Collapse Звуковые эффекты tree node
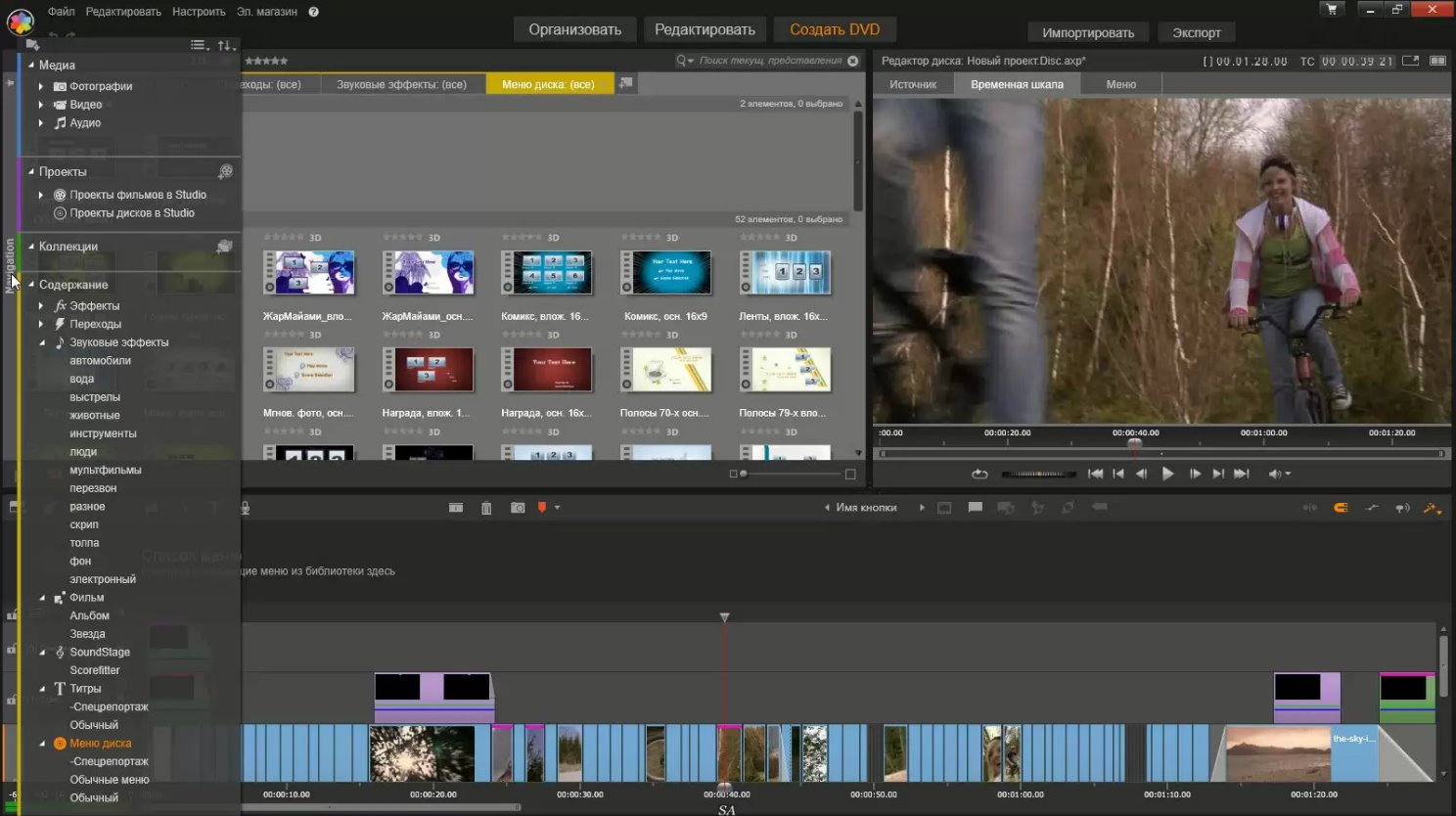 pyautogui.click(x=42, y=342)
